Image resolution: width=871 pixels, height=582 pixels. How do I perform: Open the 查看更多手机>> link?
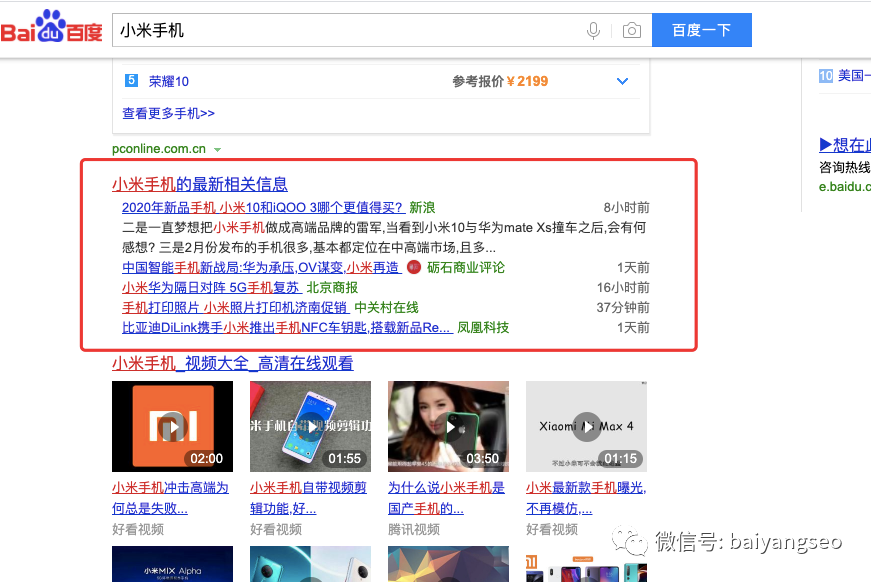click(168, 113)
